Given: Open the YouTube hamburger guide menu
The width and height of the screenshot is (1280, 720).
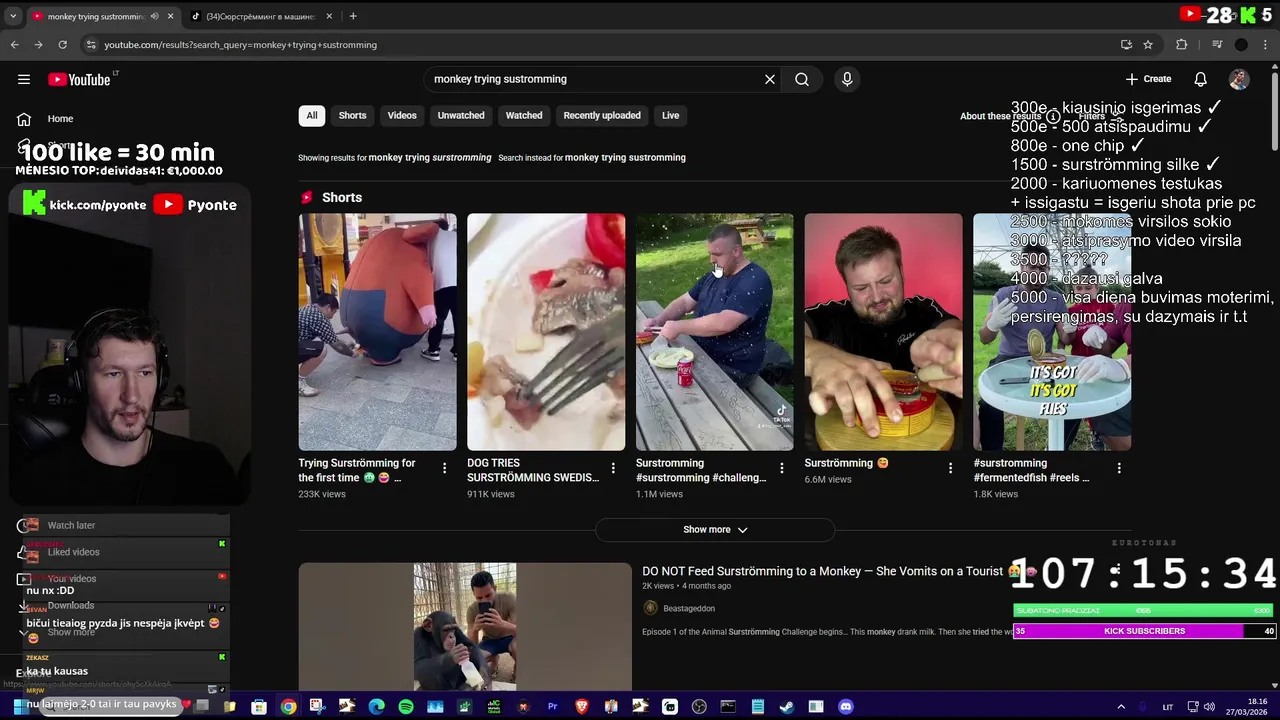Looking at the screenshot, I should tap(24, 79).
